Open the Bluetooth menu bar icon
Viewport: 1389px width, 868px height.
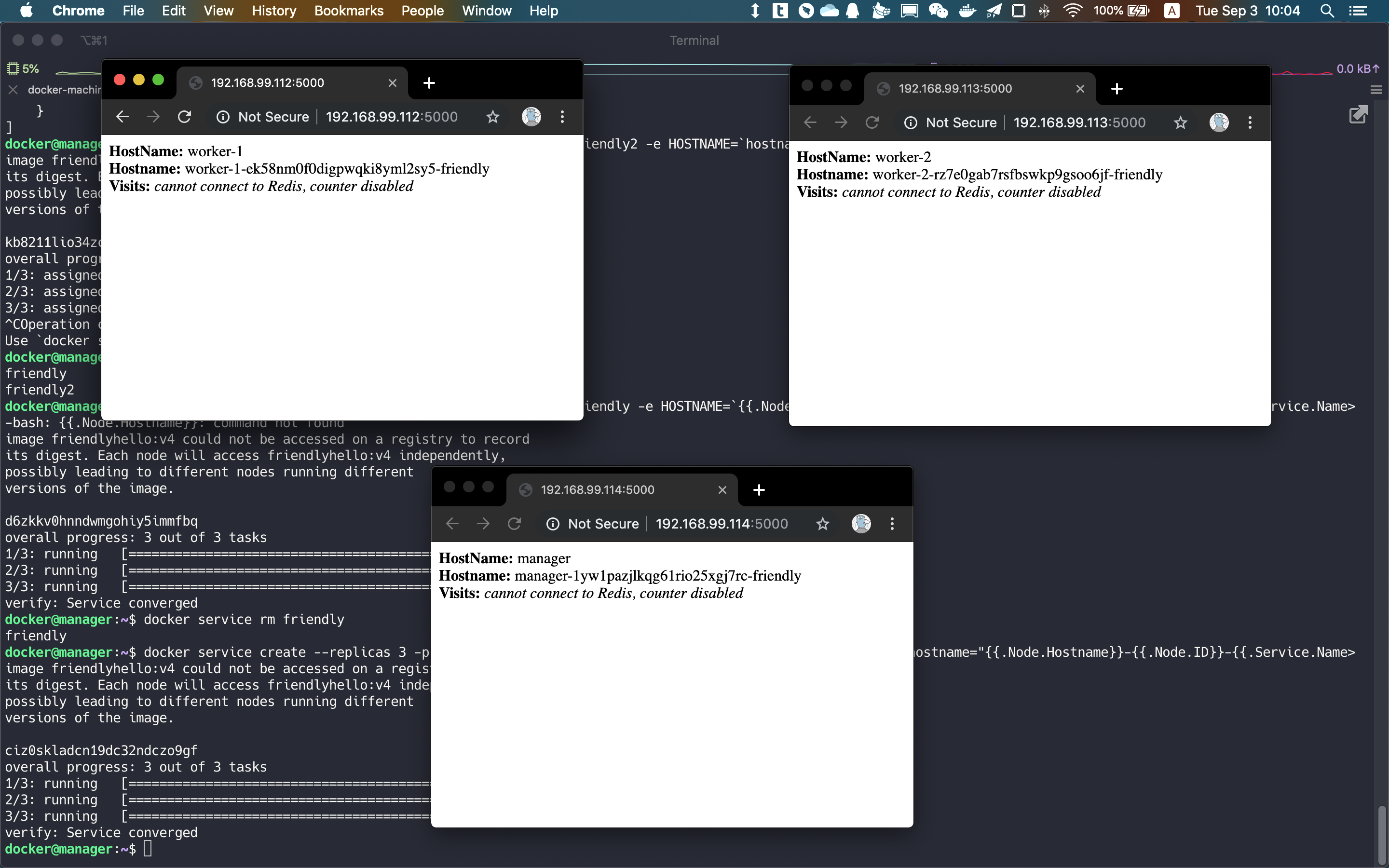[1045, 10]
